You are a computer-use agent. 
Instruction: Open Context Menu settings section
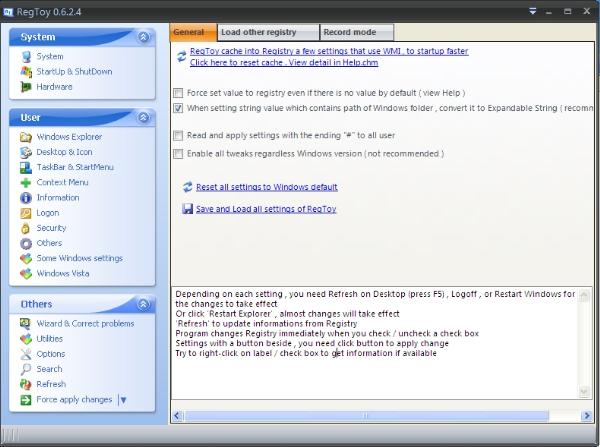coord(62,182)
